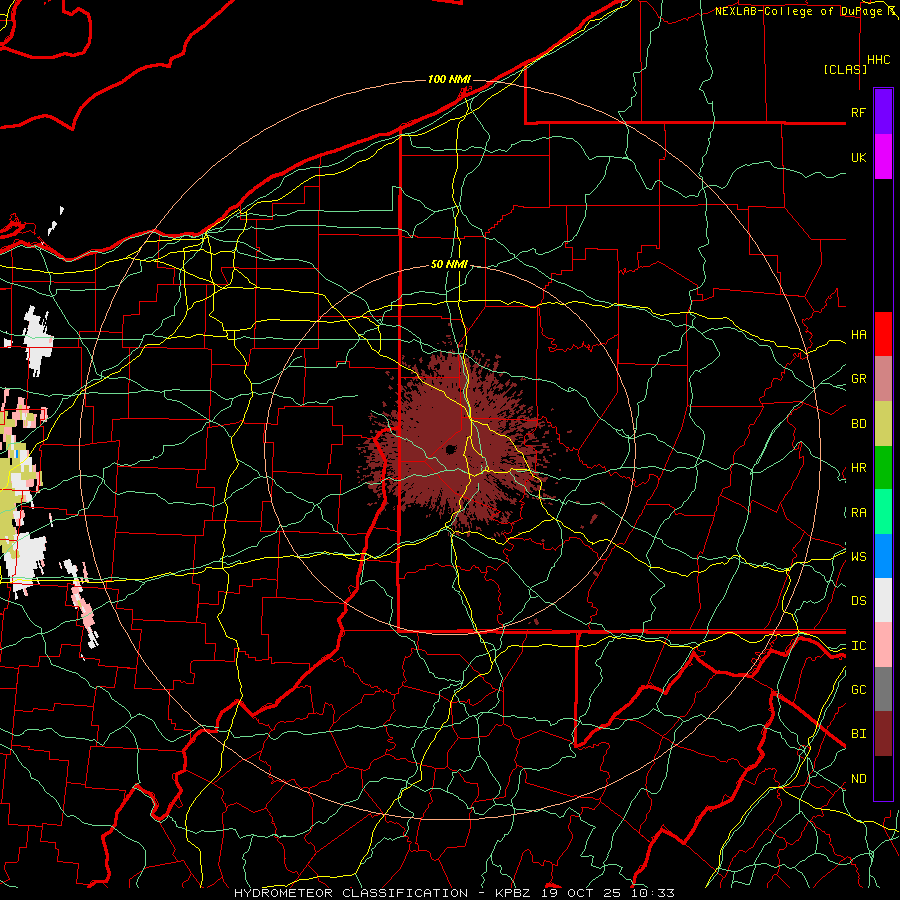Pick the mint green RA legend swatch
This screenshot has width=900, height=900.
883,512
